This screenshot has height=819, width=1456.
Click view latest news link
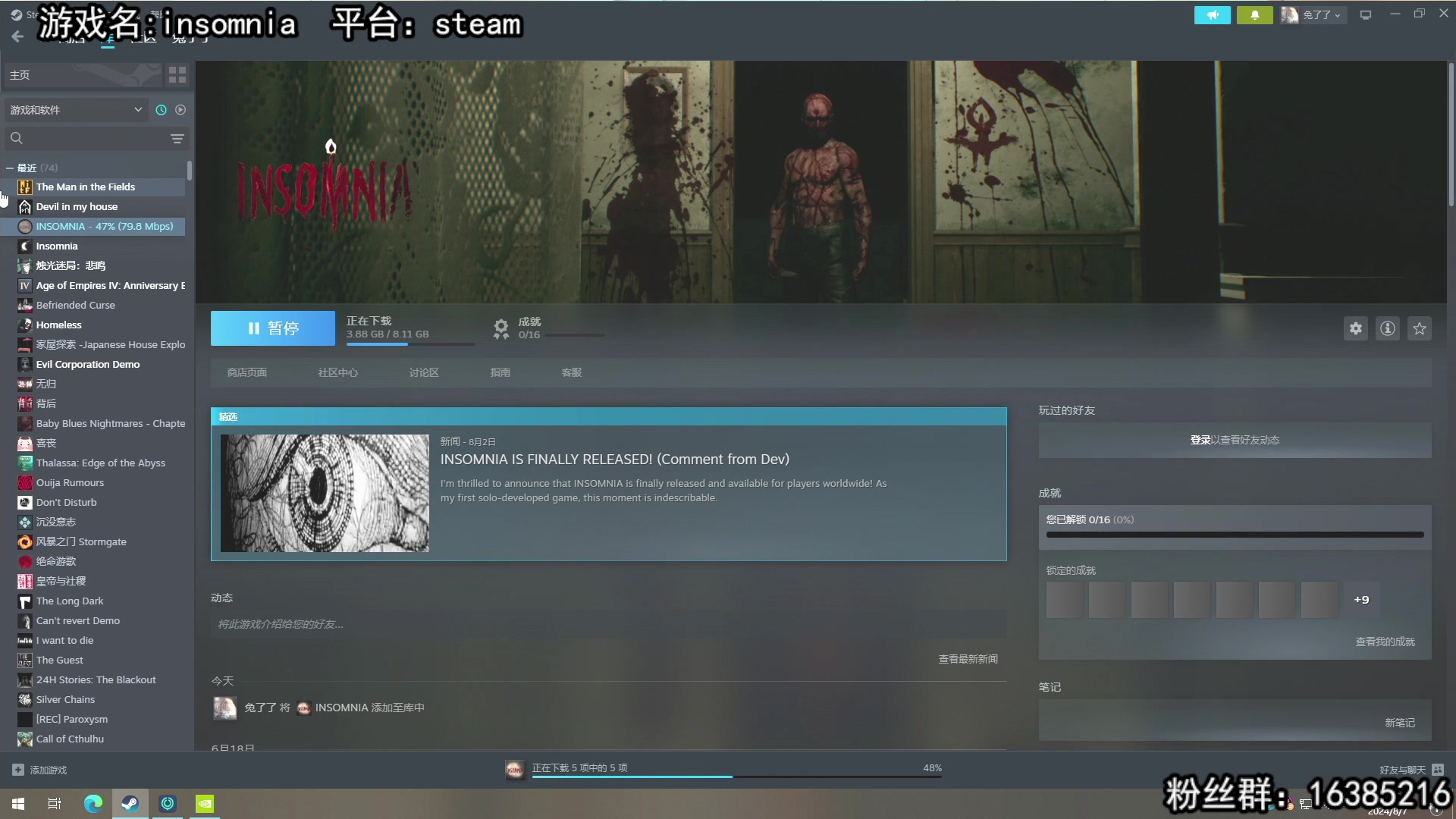pyautogui.click(x=968, y=659)
